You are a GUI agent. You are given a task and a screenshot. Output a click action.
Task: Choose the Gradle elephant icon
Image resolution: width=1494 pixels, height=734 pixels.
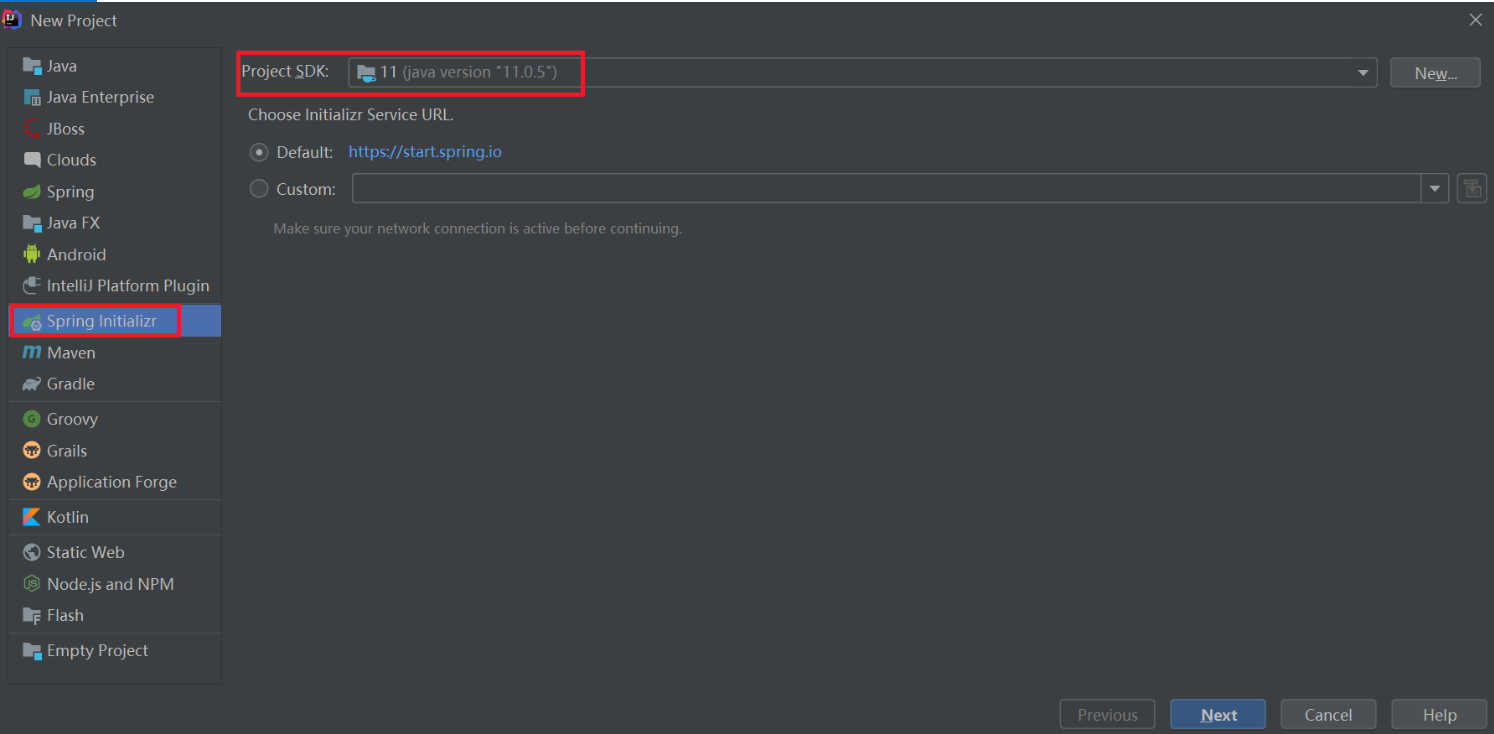32,384
